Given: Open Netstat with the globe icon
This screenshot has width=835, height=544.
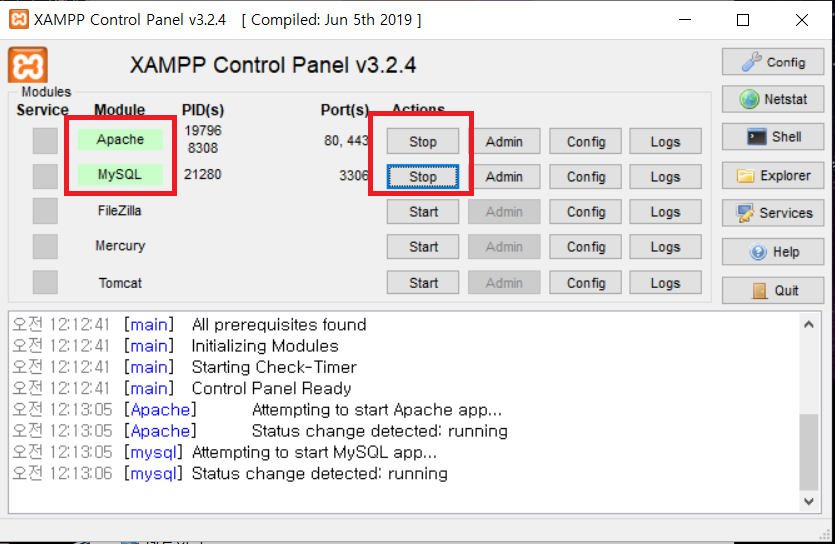Looking at the screenshot, I should tap(773, 99).
